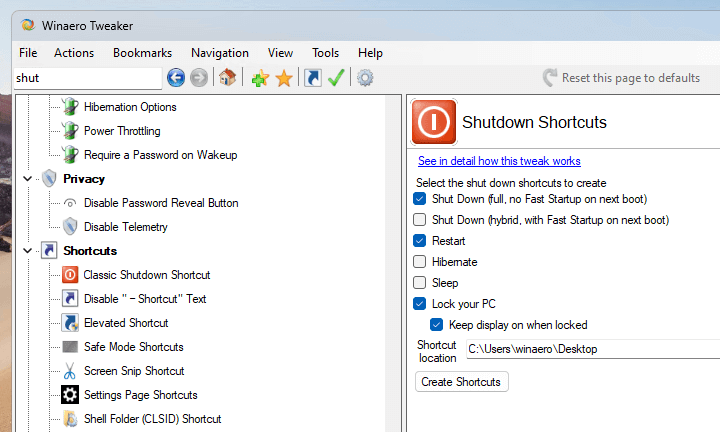Screen dimensions: 720x432
Task: Click the Shortcut location path field
Action: pyautogui.click(x=592, y=349)
